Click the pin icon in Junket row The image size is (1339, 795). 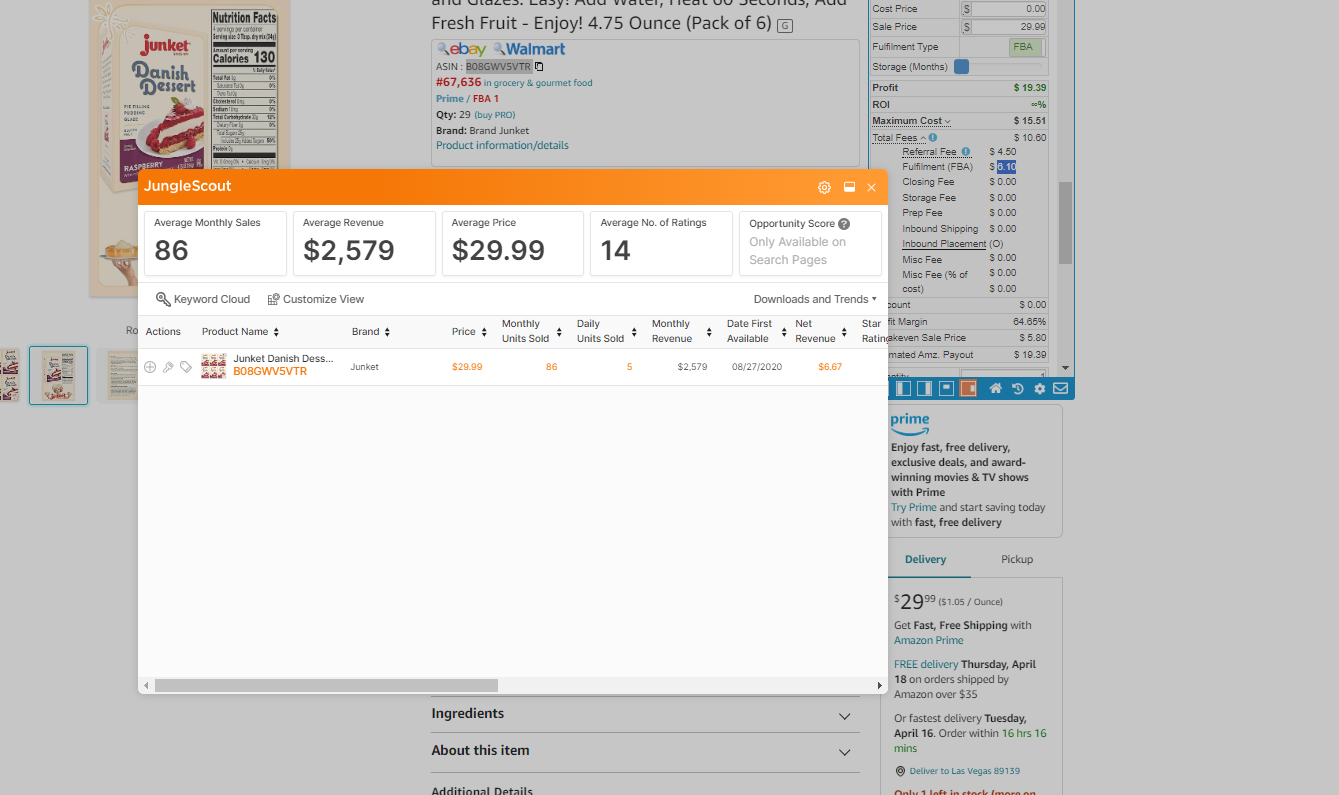pyautogui.click(x=168, y=367)
